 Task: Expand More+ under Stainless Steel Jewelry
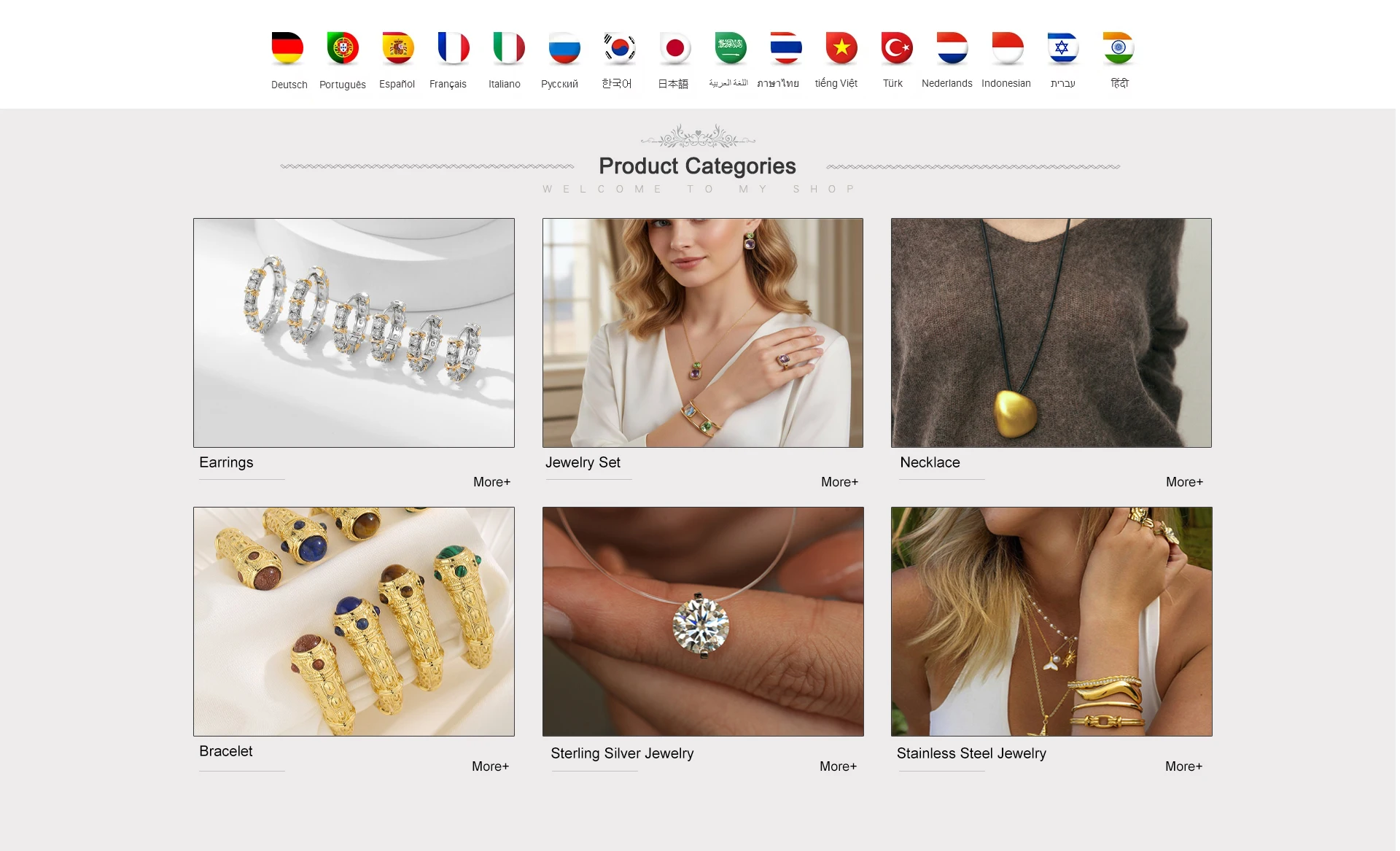click(1183, 766)
